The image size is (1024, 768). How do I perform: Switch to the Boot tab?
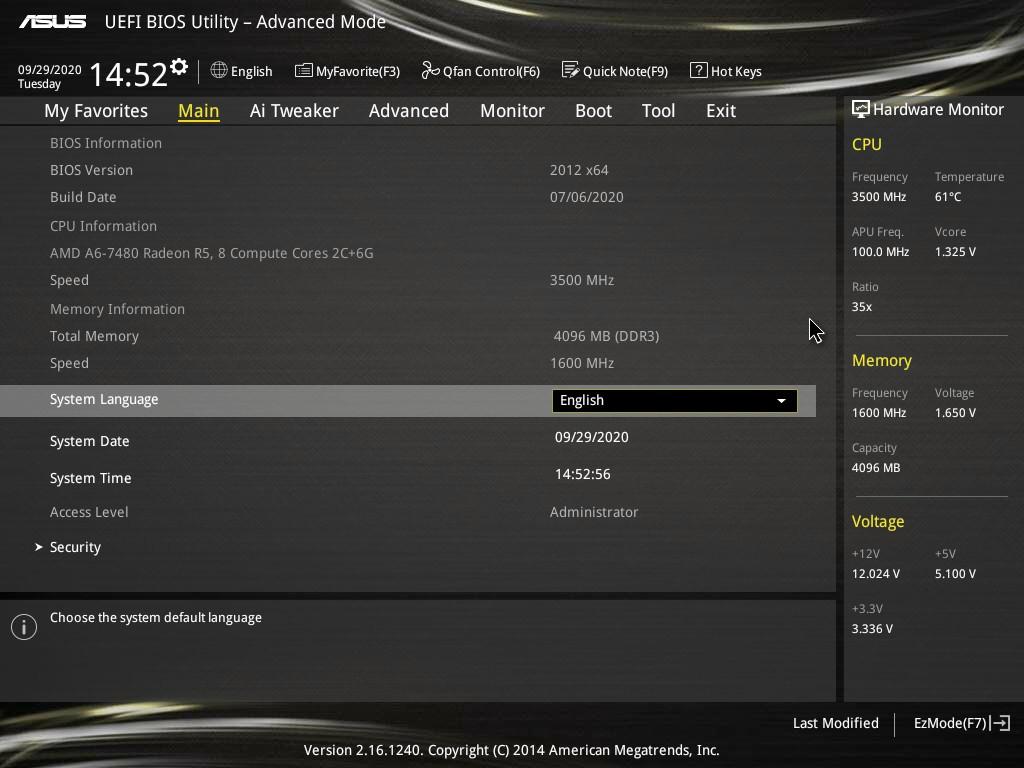point(594,111)
